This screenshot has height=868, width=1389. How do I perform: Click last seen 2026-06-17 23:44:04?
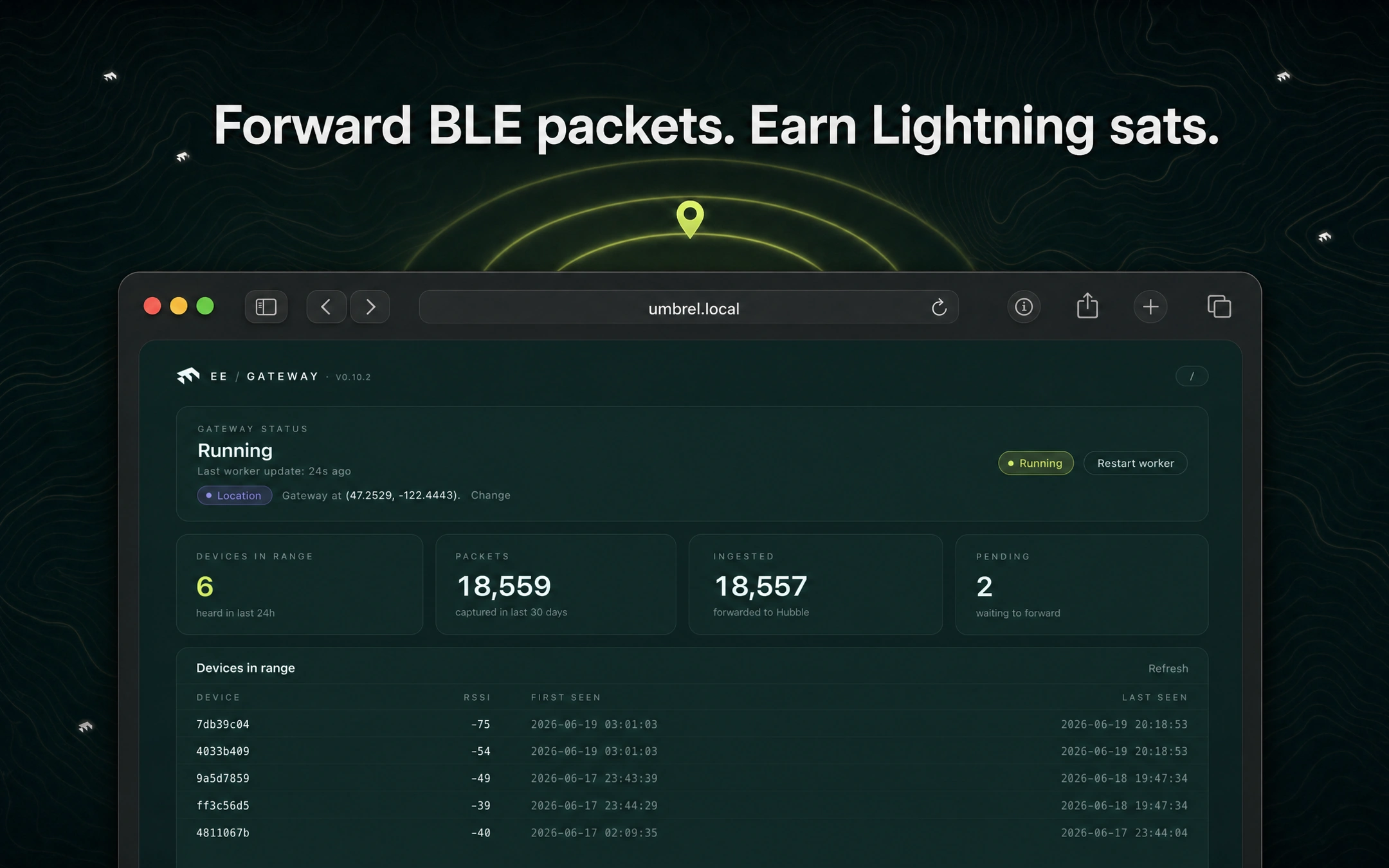[1124, 832]
